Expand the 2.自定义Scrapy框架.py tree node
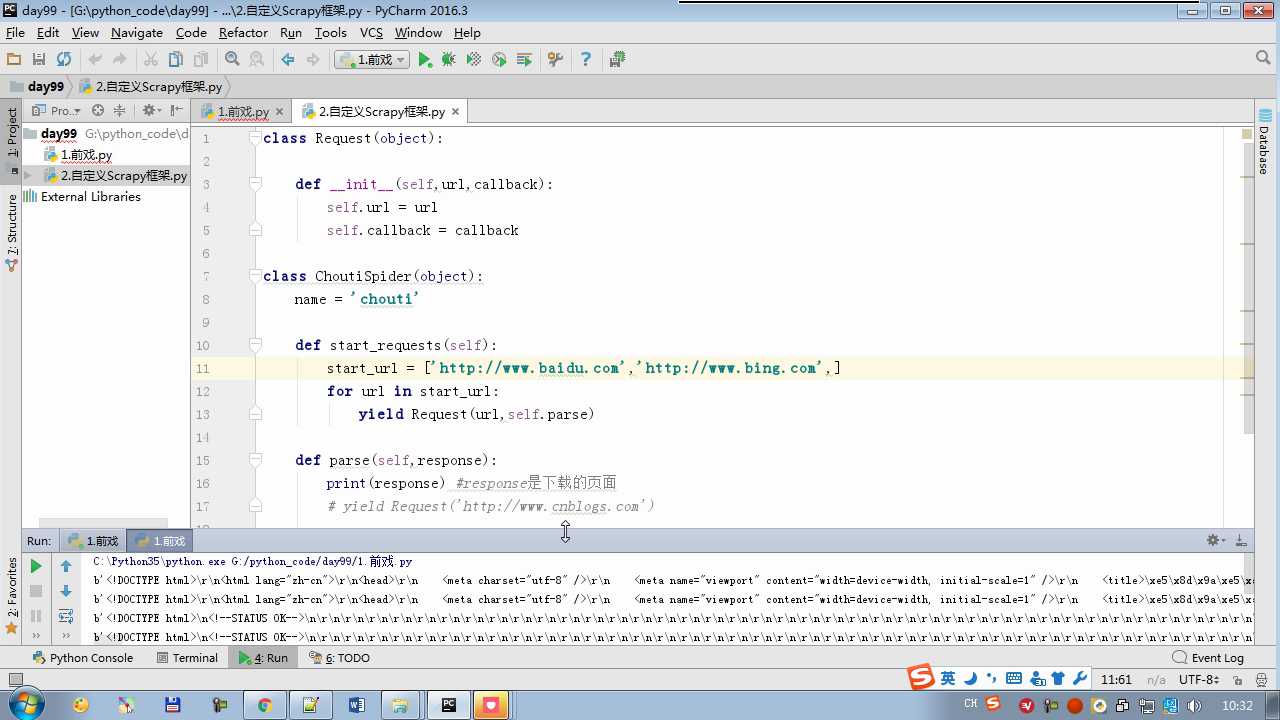This screenshot has height=720, width=1280. pos(28,175)
